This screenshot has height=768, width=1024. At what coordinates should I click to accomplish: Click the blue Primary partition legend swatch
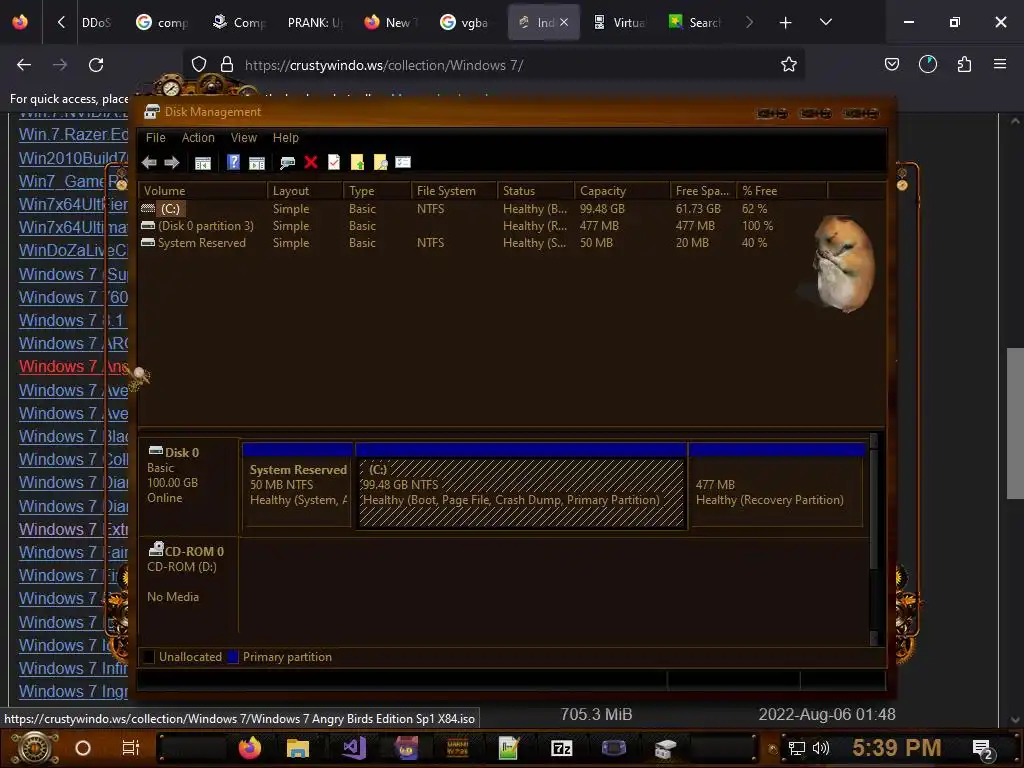(232, 657)
